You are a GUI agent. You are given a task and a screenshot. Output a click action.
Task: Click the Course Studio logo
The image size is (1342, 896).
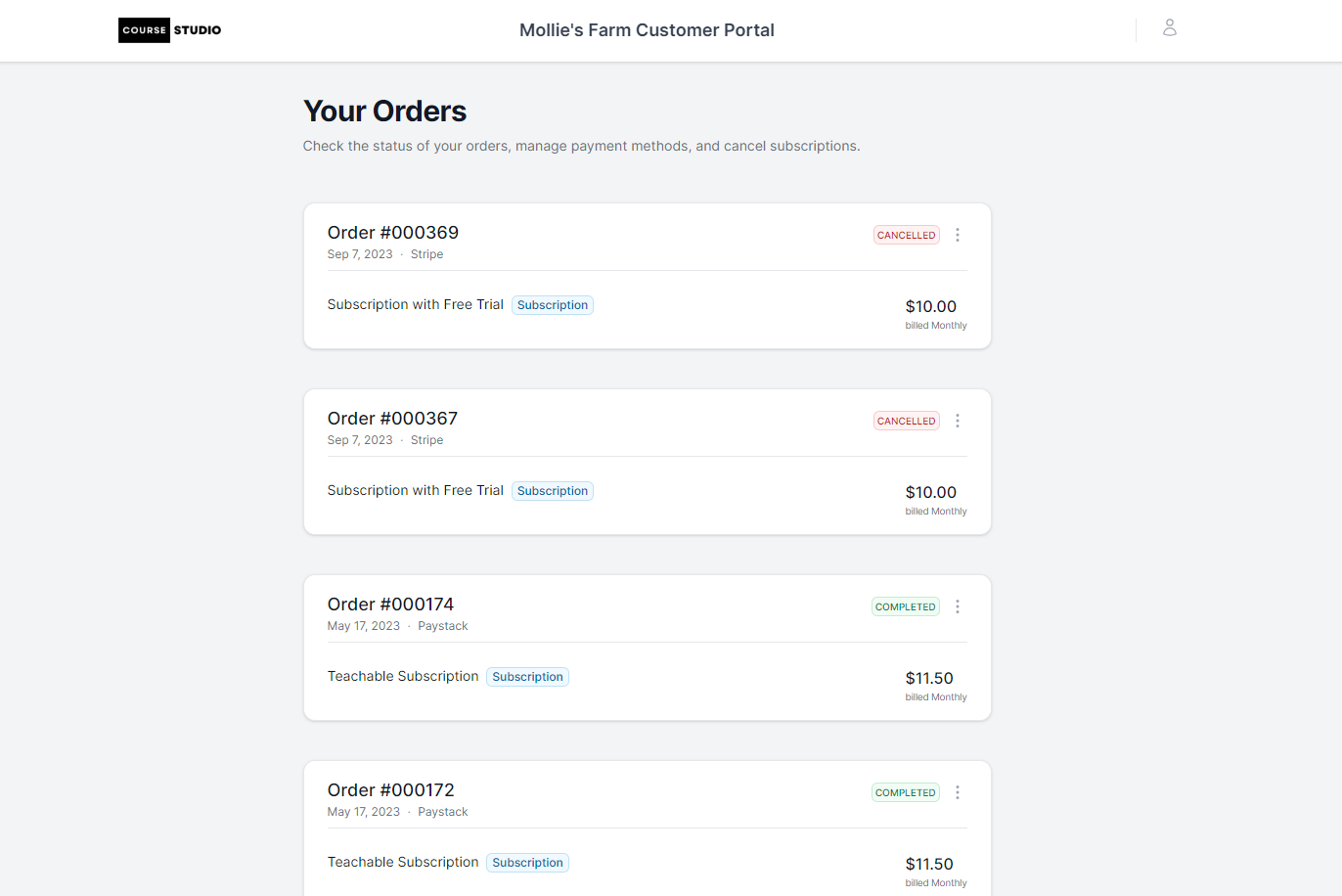point(169,29)
